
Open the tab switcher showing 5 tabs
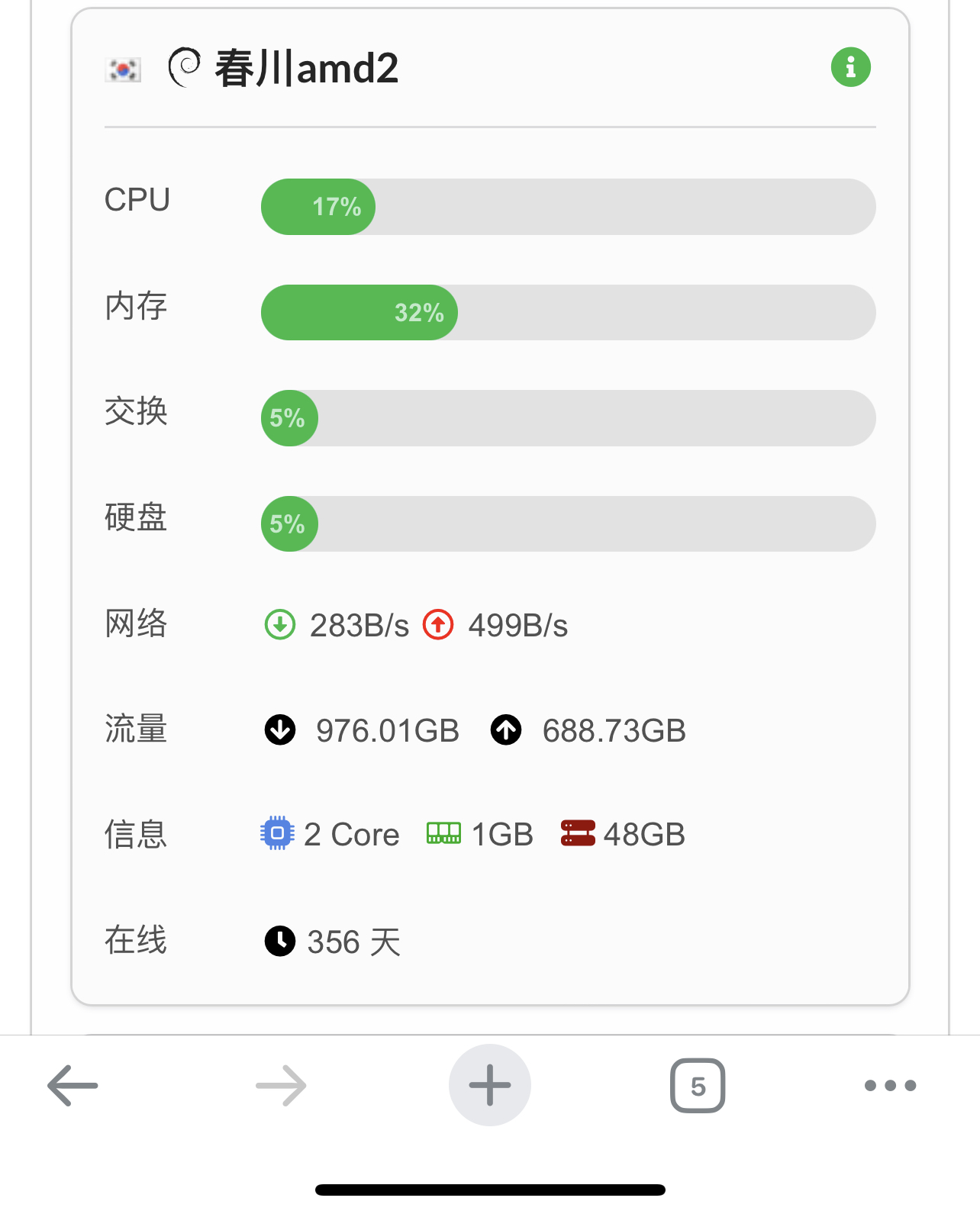[698, 1085]
